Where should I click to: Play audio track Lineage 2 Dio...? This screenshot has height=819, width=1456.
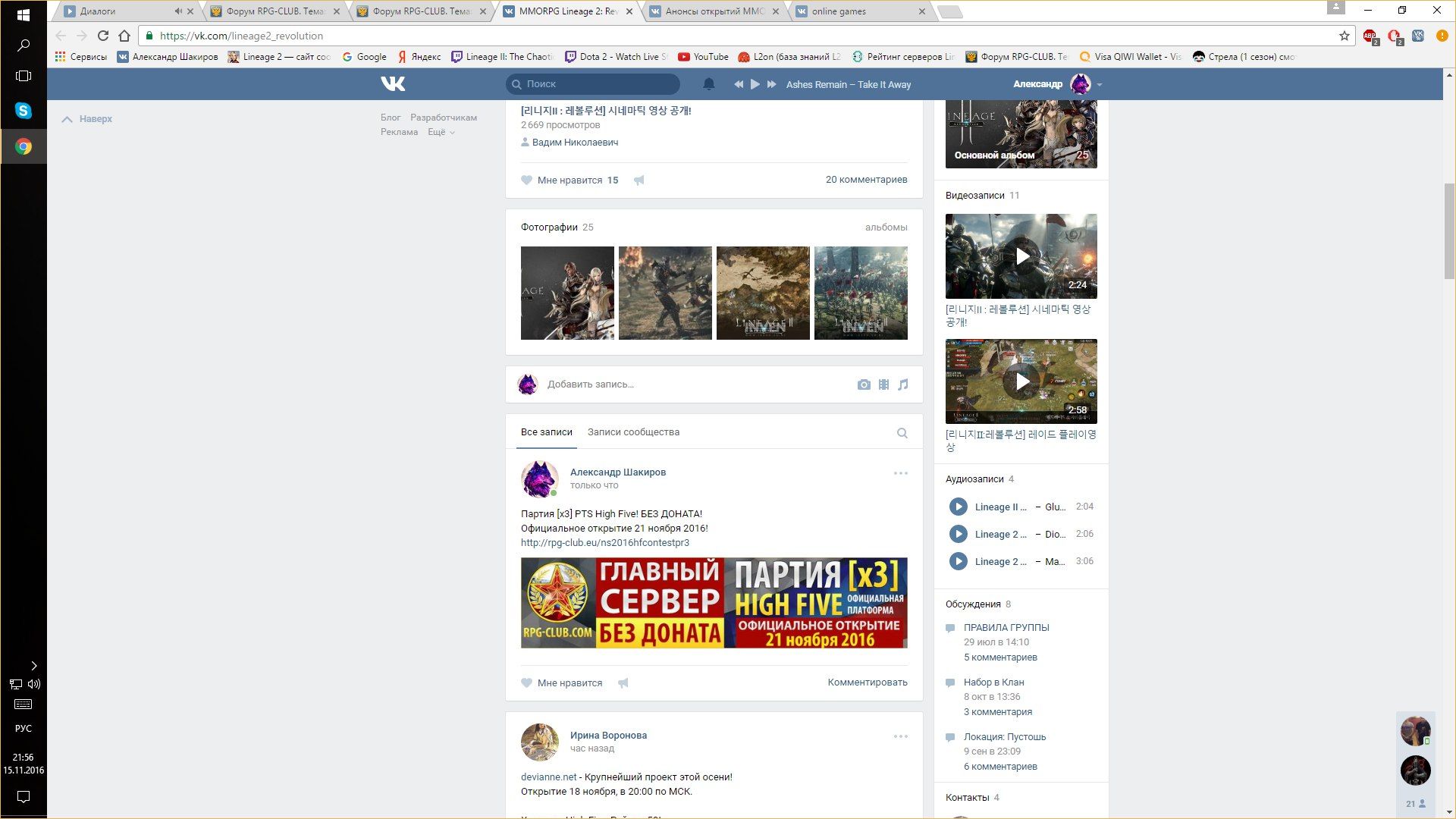[959, 534]
